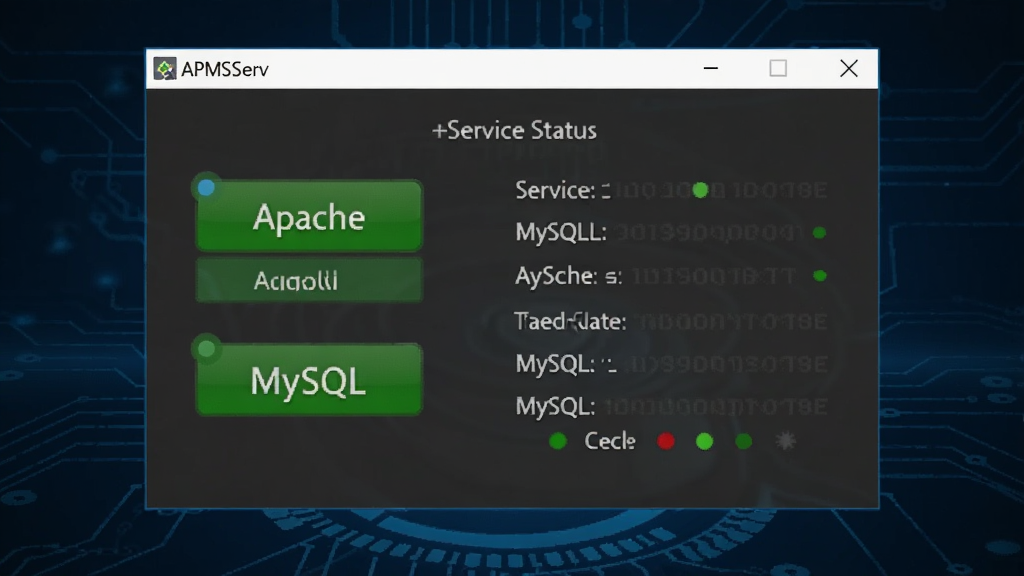Click the gray gear-like icon in bottom legend
1024x576 pixels.
pyautogui.click(x=786, y=441)
